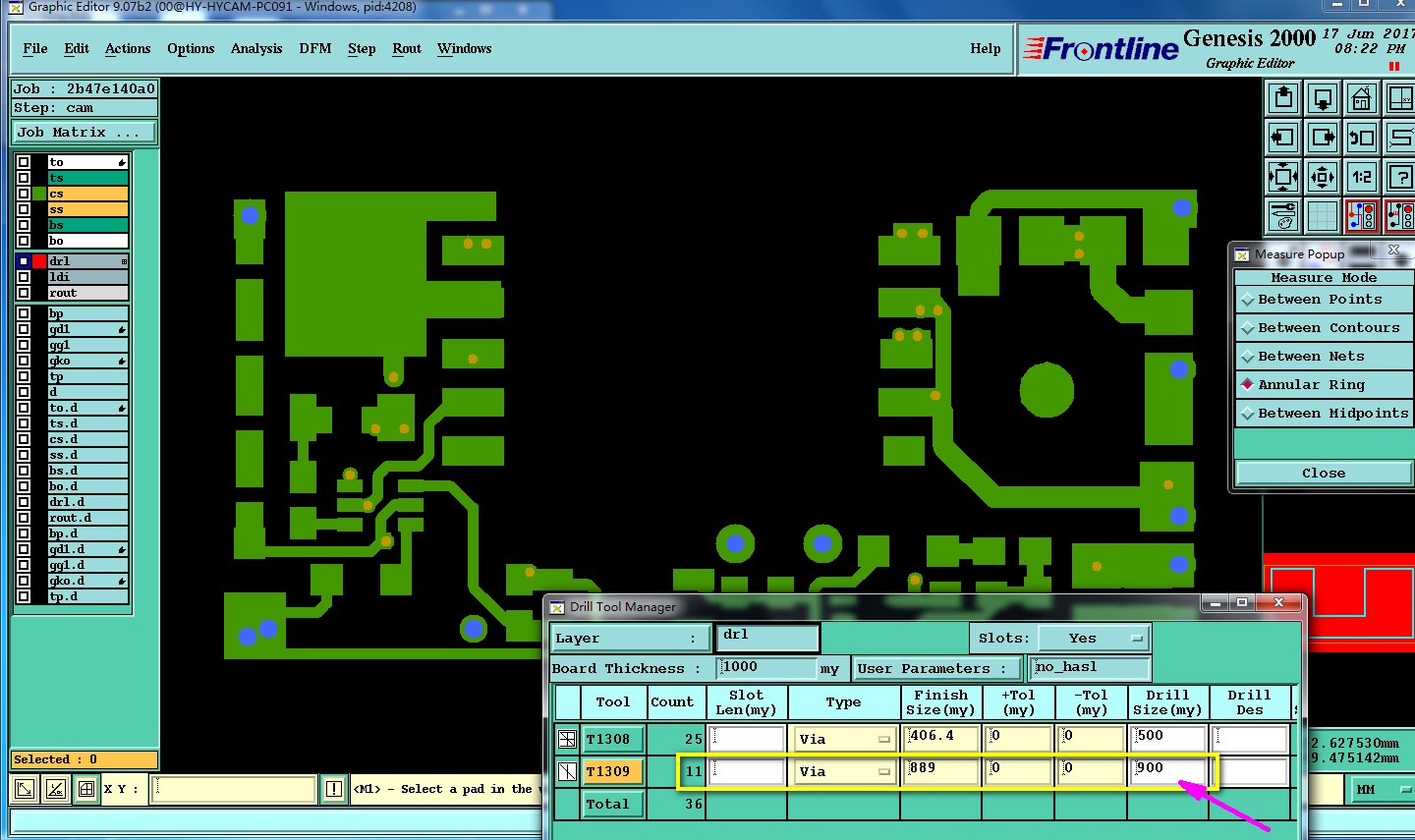Click the pan down view icon

click(1323, 98)
